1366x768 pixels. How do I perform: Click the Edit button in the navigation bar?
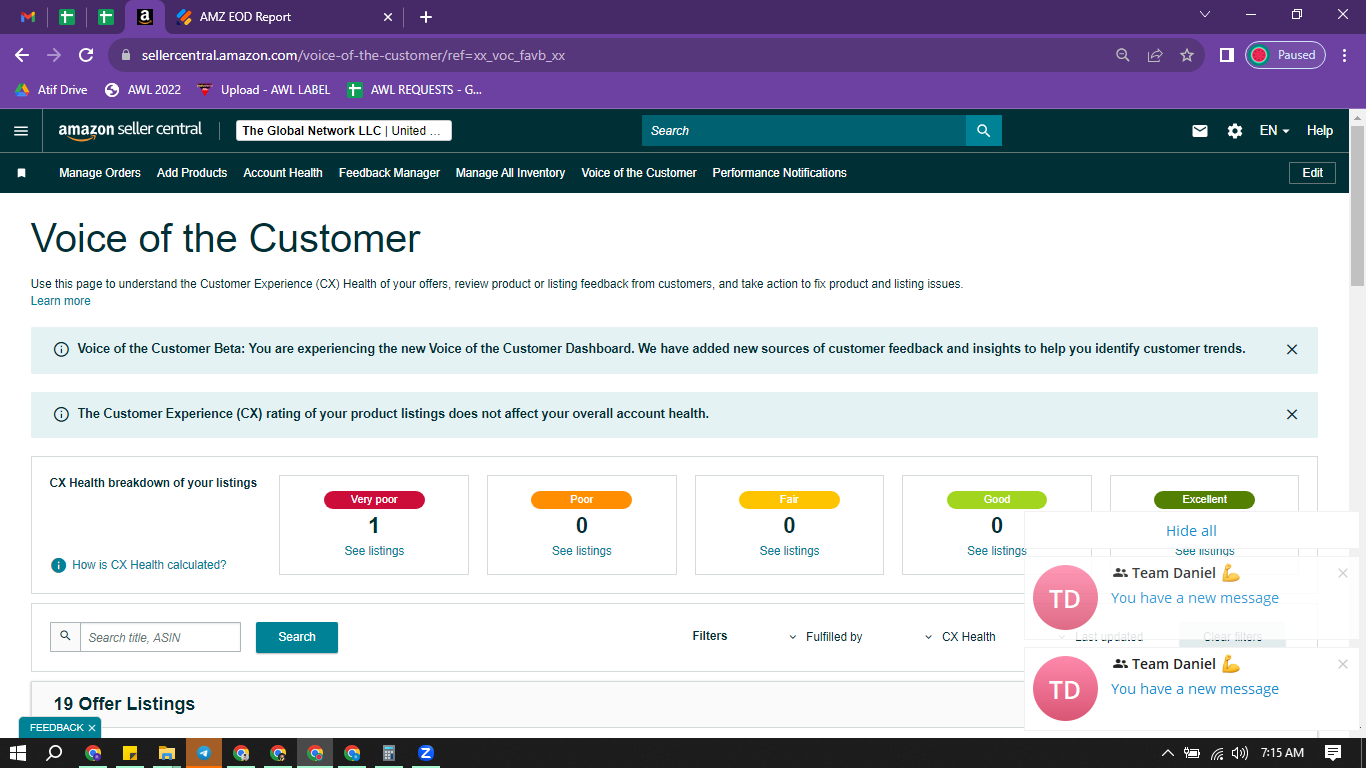pos(1313,173)
